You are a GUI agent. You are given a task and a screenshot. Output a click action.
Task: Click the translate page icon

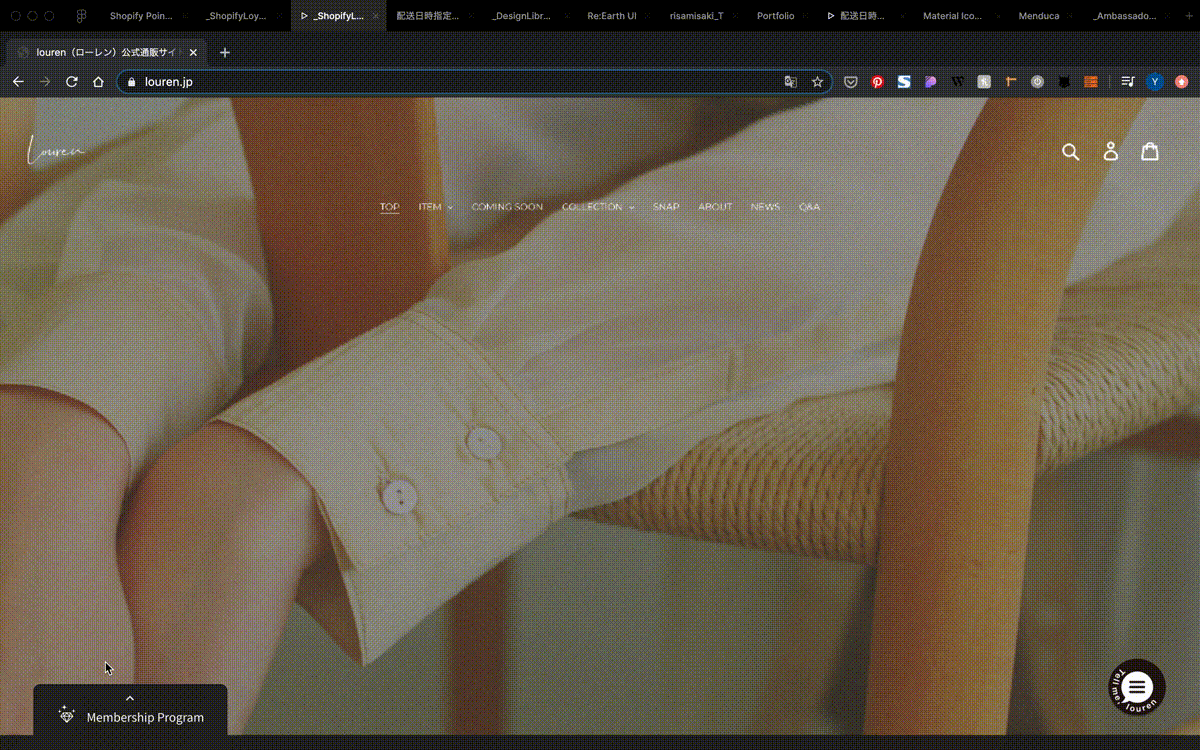tap(791, 82)
